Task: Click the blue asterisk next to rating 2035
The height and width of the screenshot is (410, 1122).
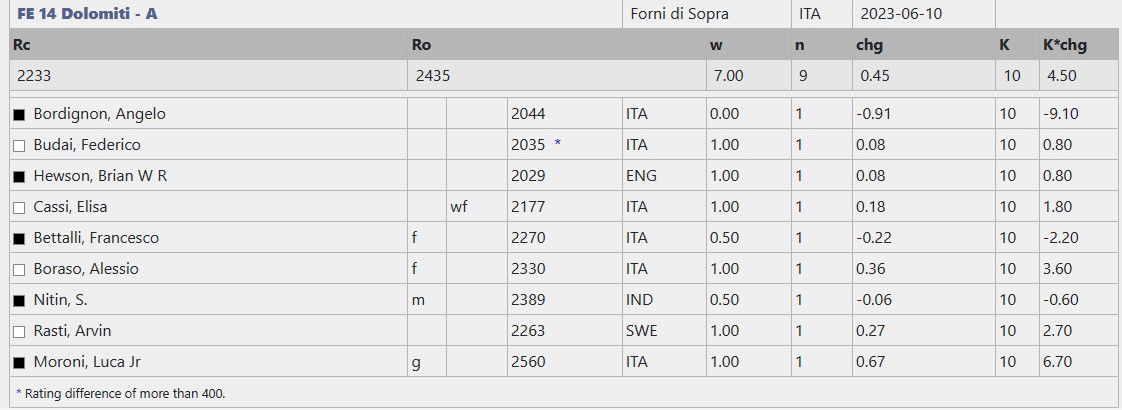Action: click(x=558, y=145)
